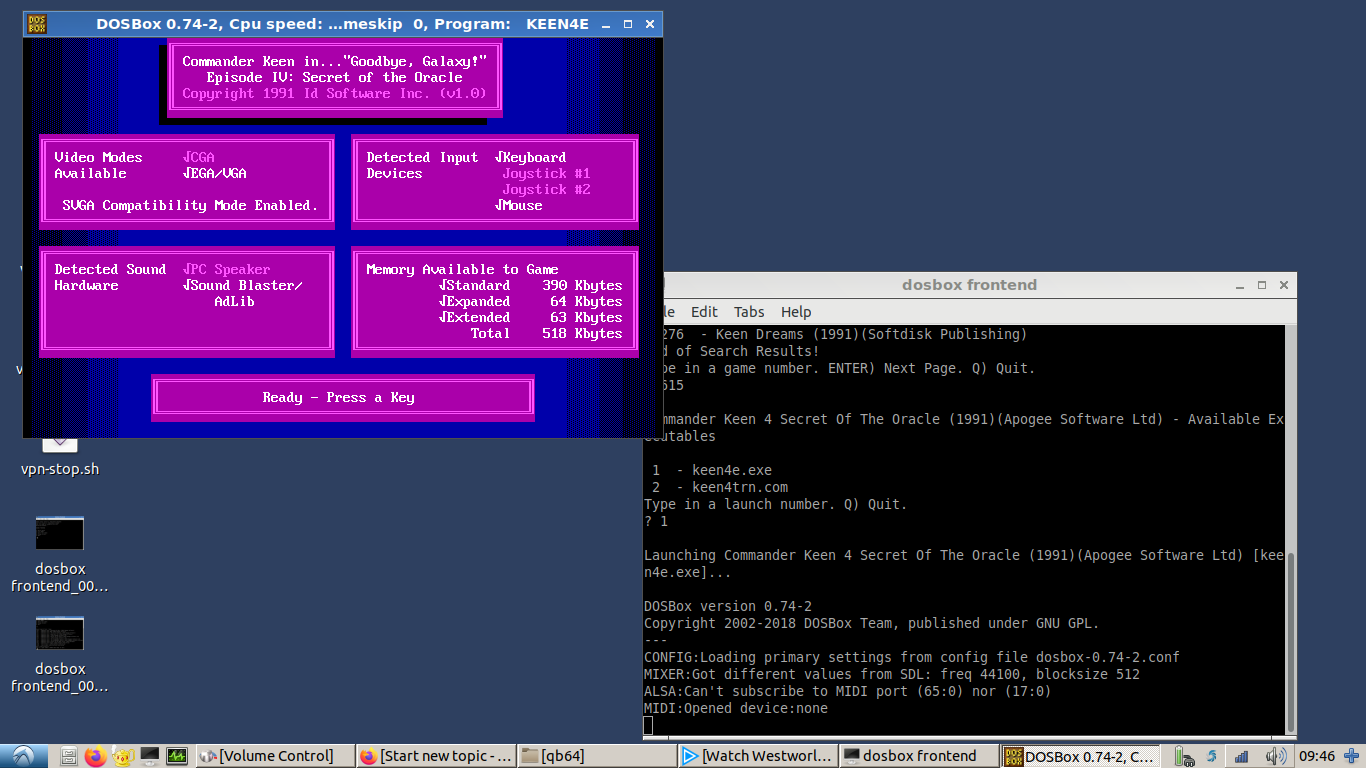Click the '518 Kbytes' total memory value
Image resolution: width=1366 pixels, height=768 pixels.
tap(582, 333)
